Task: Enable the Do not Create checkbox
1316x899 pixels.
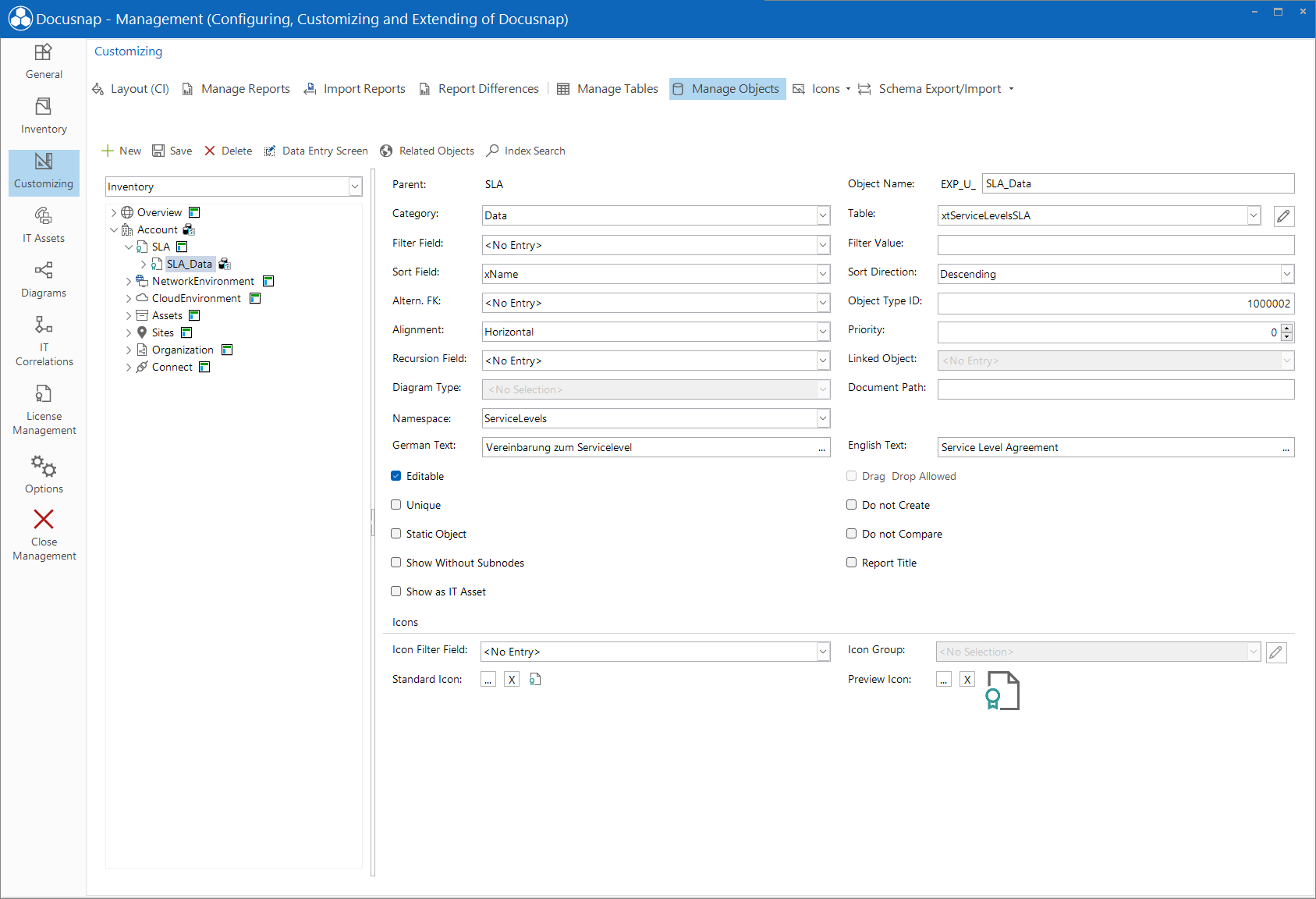Action: [852, 505]
